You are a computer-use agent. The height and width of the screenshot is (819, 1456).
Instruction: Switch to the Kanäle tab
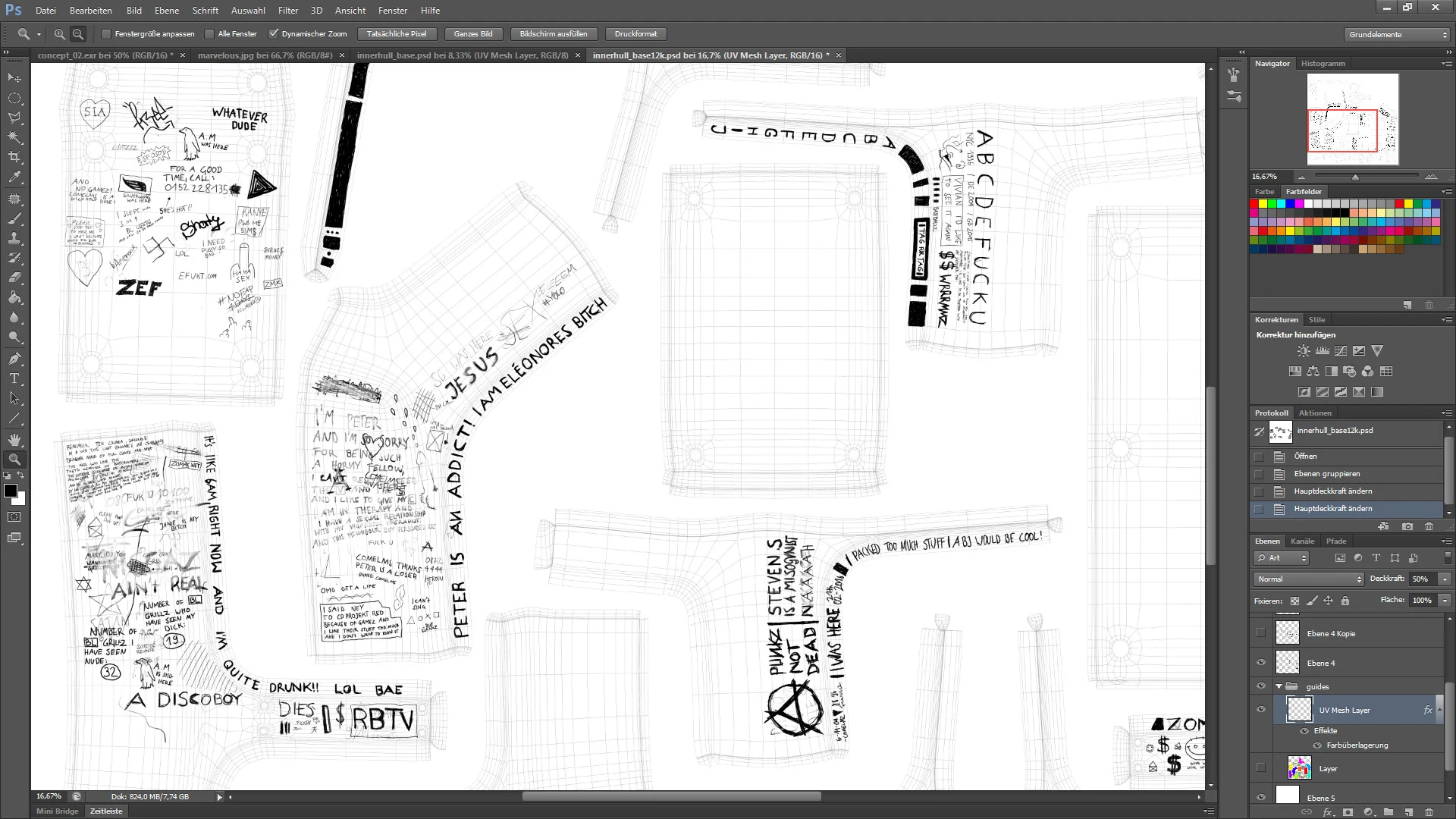point(1302,541)
